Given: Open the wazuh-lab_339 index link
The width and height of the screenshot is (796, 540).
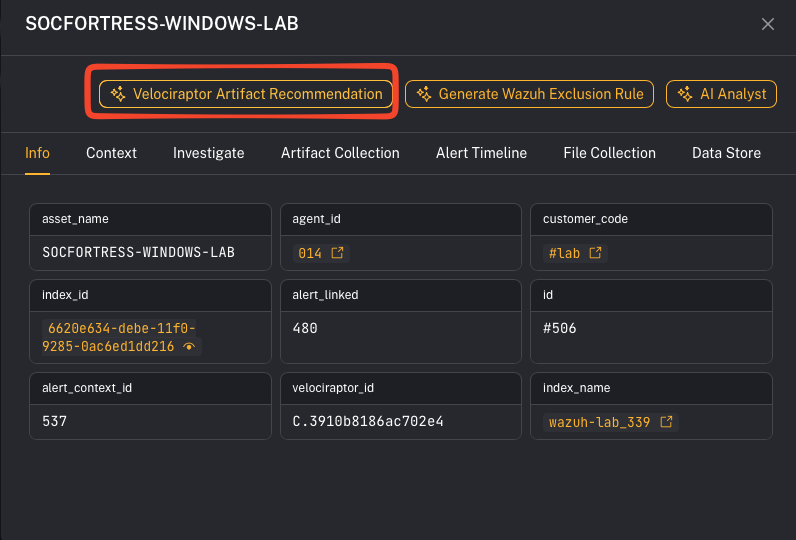Looking at the screenshot, I should tap(611, 422).
